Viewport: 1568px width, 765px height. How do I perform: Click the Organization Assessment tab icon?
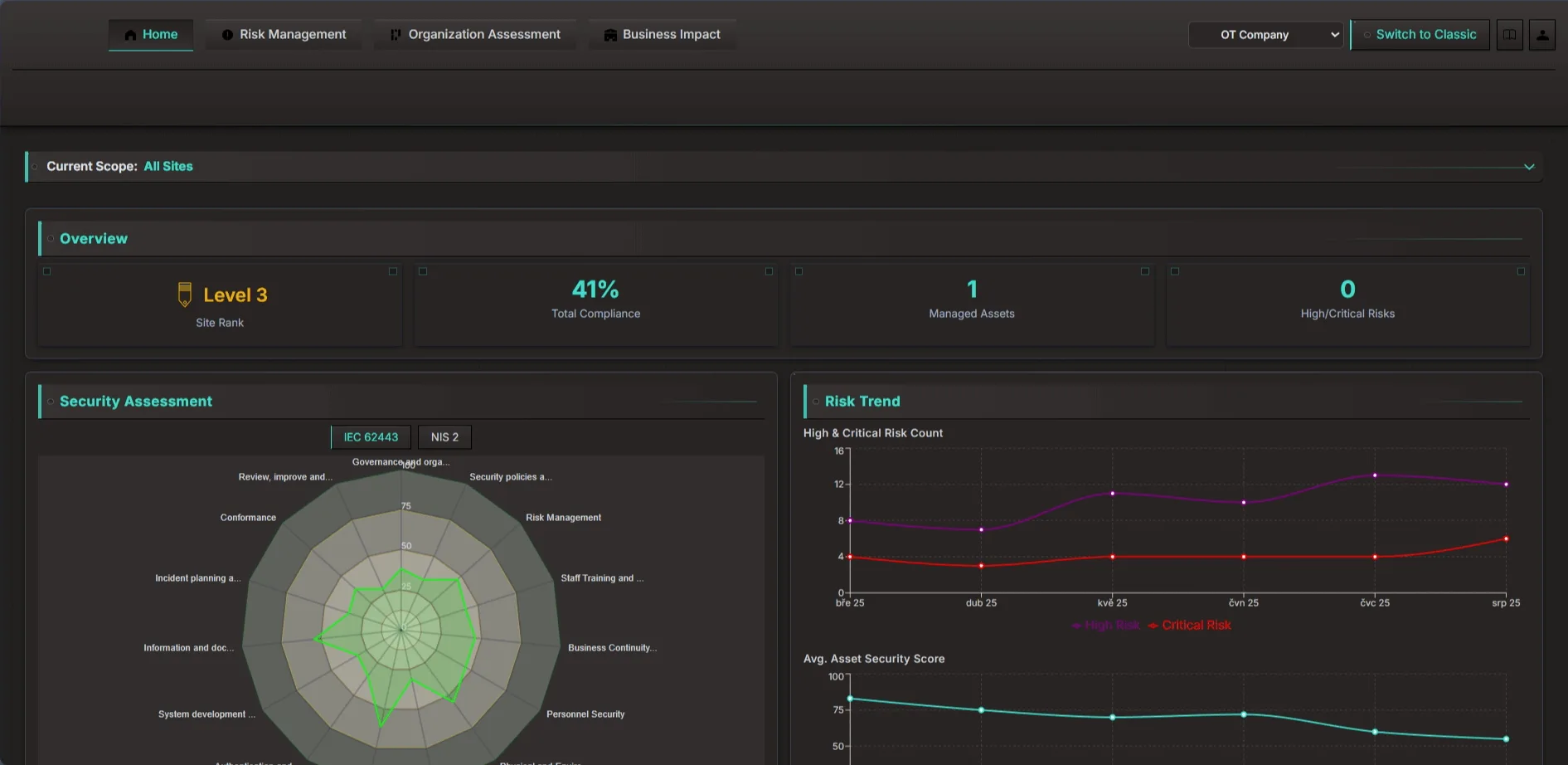(396, 35)
